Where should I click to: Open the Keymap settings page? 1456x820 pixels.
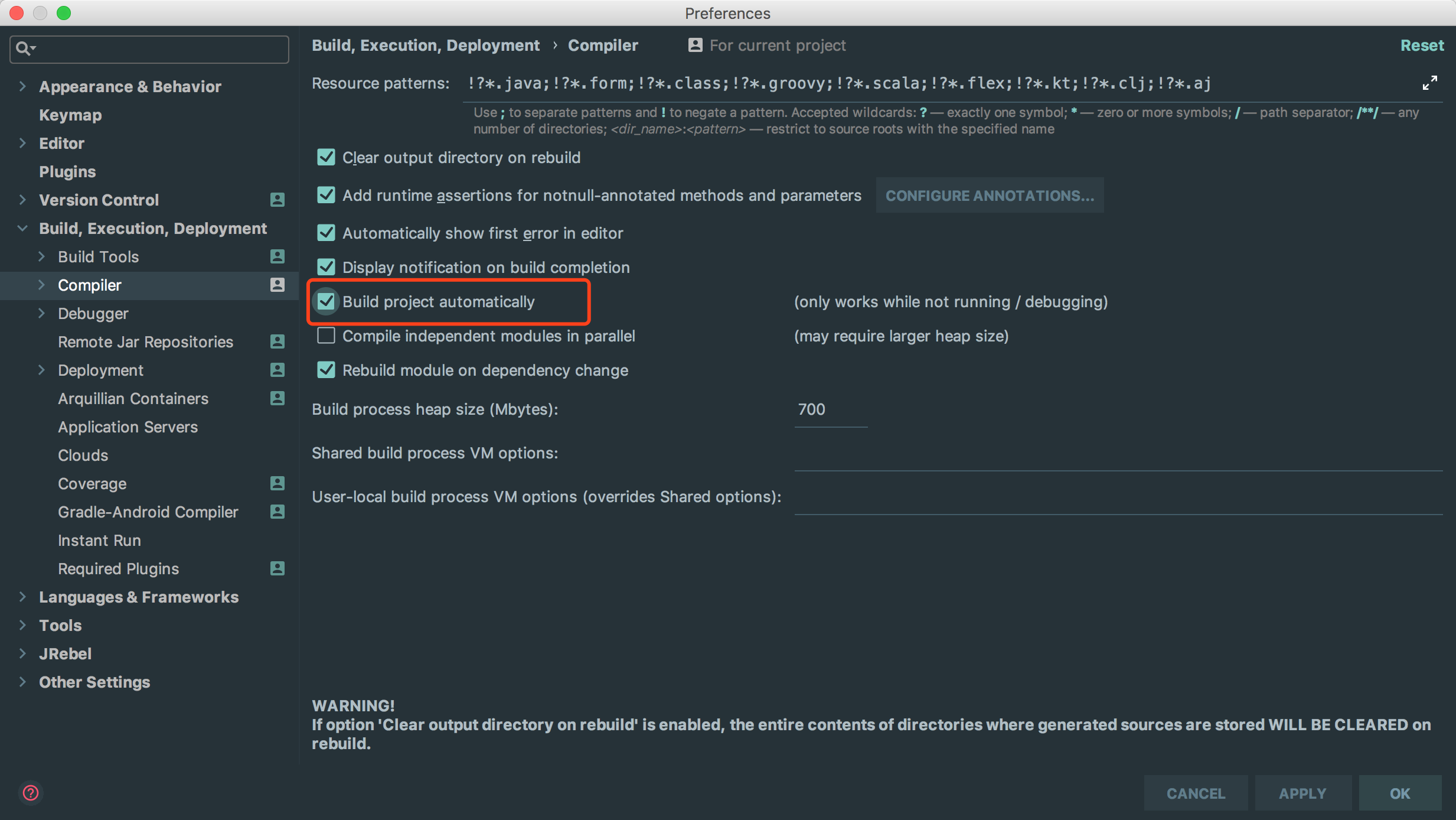click(70, 115)
